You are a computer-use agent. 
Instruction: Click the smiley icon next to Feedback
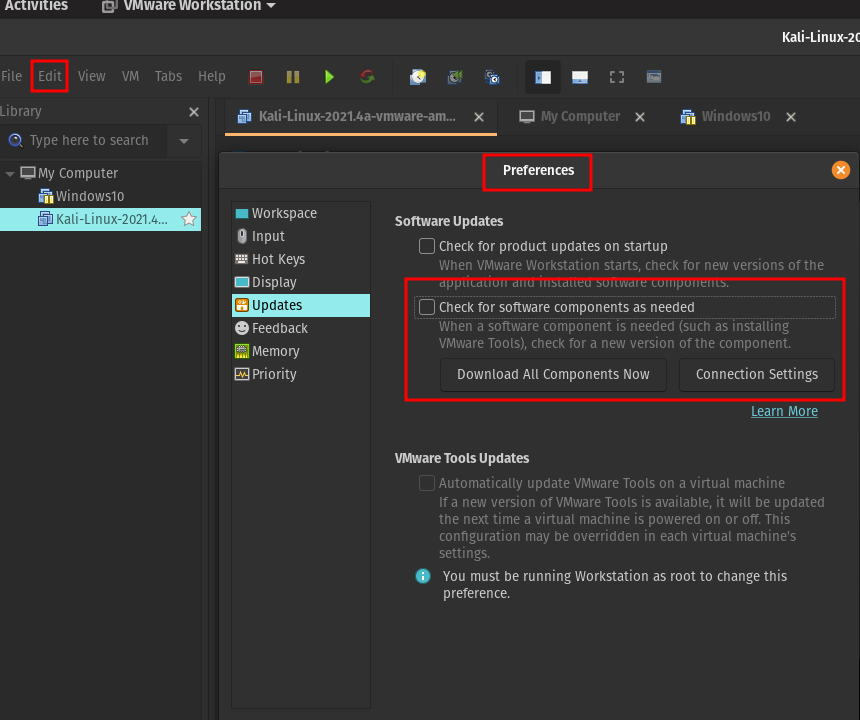point(242,328)
